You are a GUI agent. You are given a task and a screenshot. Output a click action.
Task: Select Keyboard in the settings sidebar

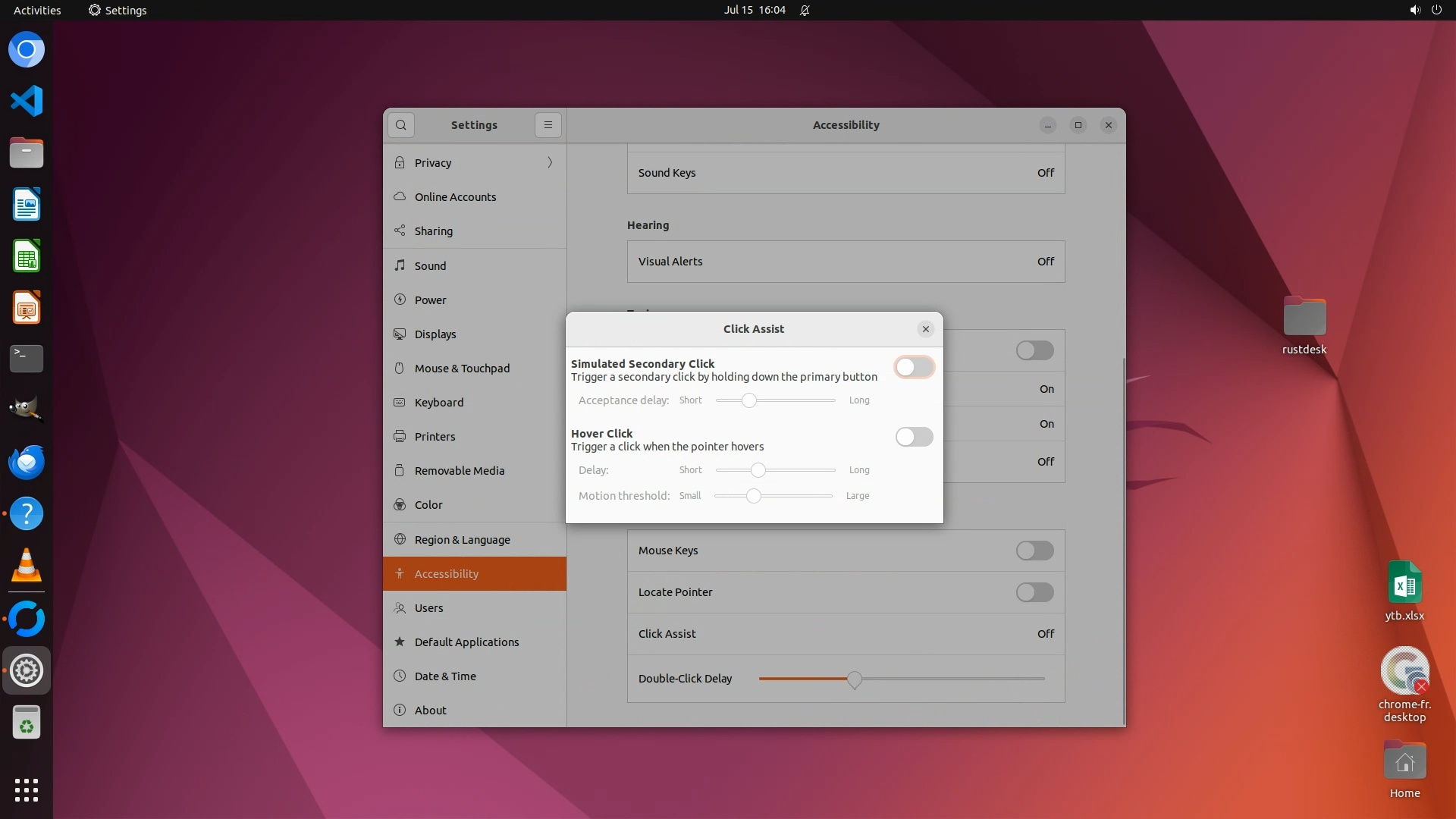coord(439,403)
